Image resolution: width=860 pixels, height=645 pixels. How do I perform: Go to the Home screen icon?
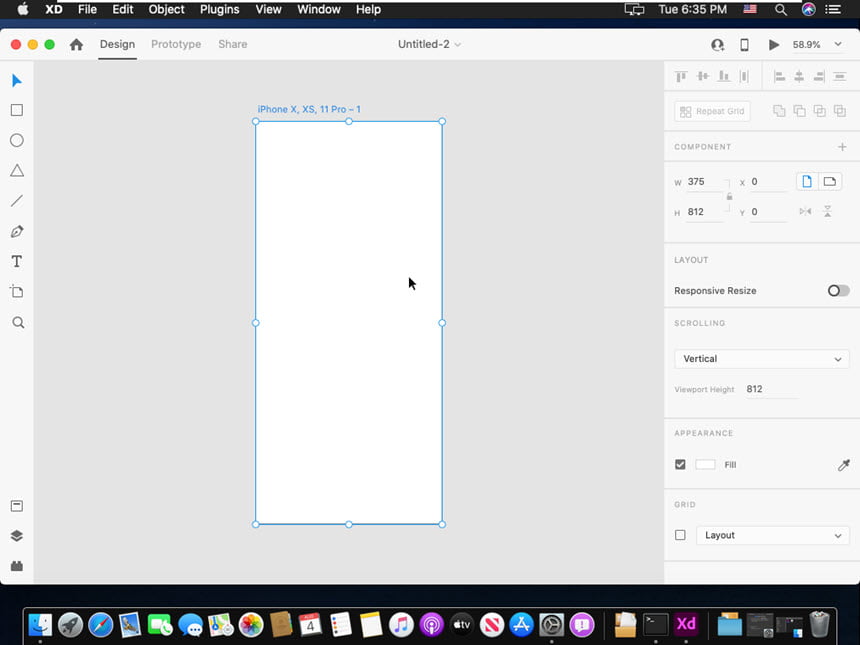point(76,44)
